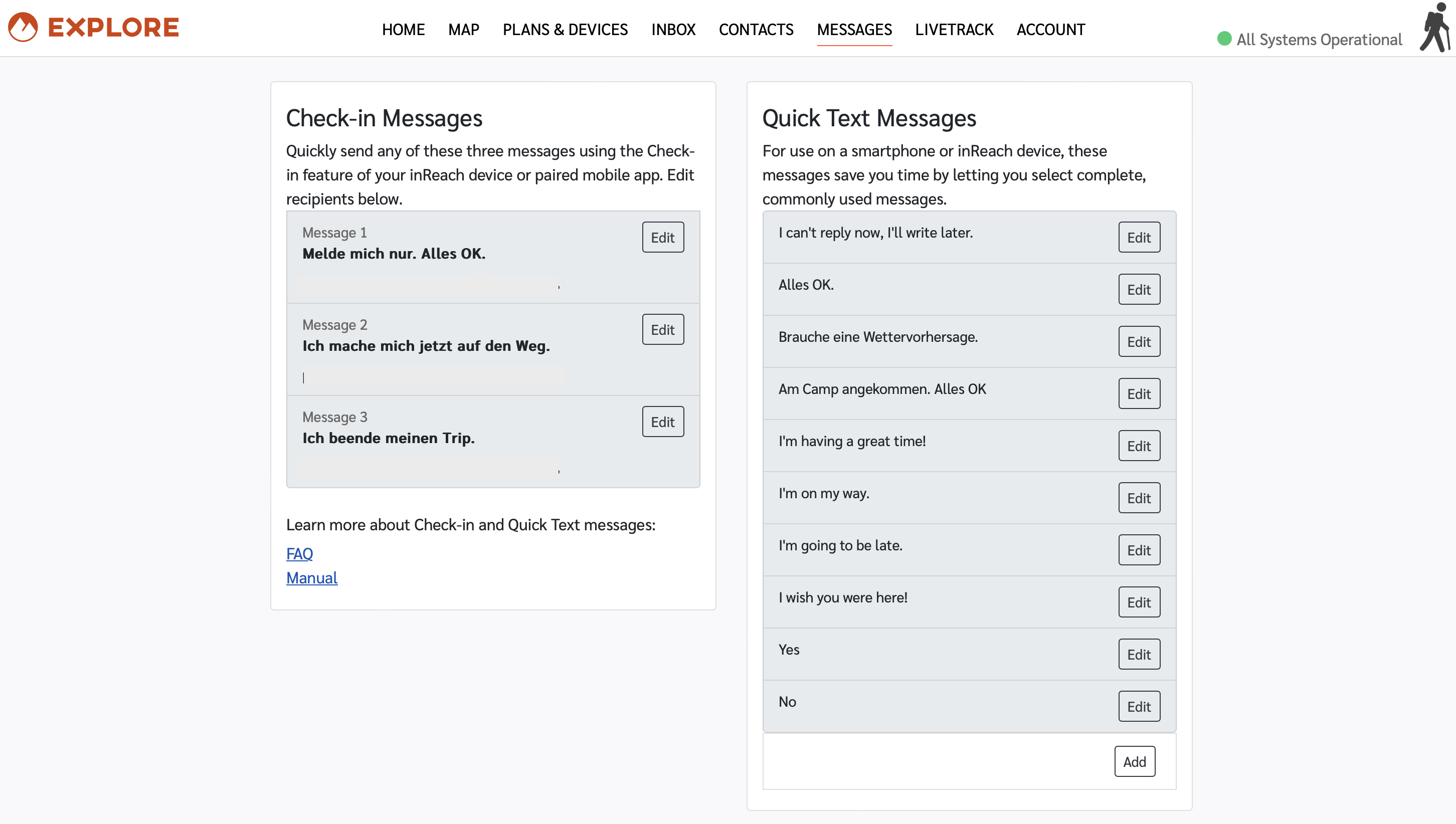The image size is (1456, 824).
Task: Switch to the INBOX tab
Action: (x=673, y=30)
